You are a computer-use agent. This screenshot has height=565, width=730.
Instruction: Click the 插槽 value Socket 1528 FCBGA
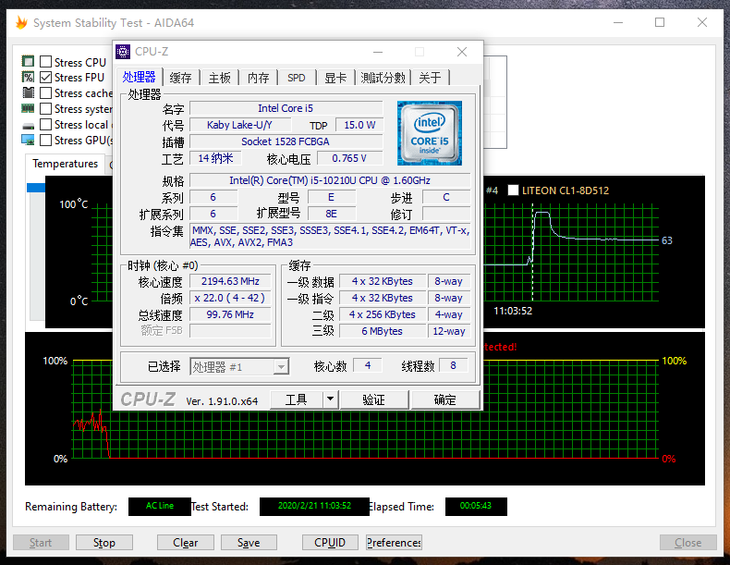(285, 141)
